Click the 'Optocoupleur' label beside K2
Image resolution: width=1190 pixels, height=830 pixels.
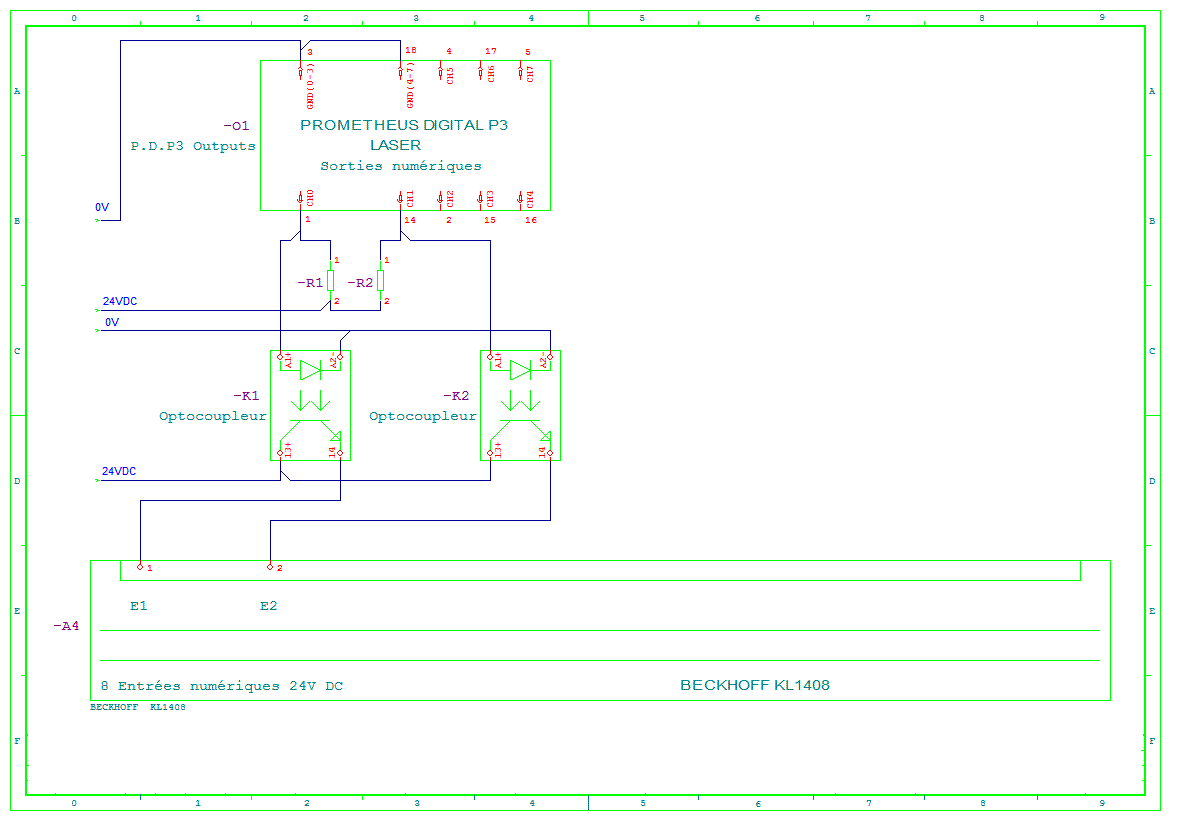423,417
